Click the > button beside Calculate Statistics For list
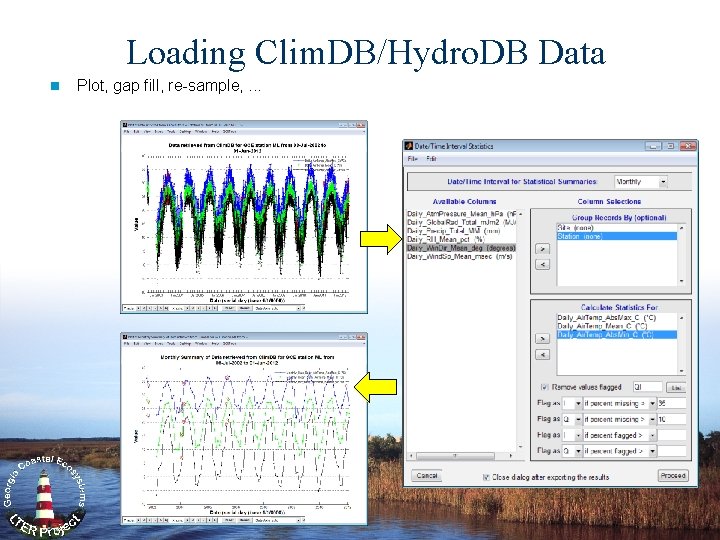Screen dimensions: 720x540 pyautogui.click(x=543, y=338)
